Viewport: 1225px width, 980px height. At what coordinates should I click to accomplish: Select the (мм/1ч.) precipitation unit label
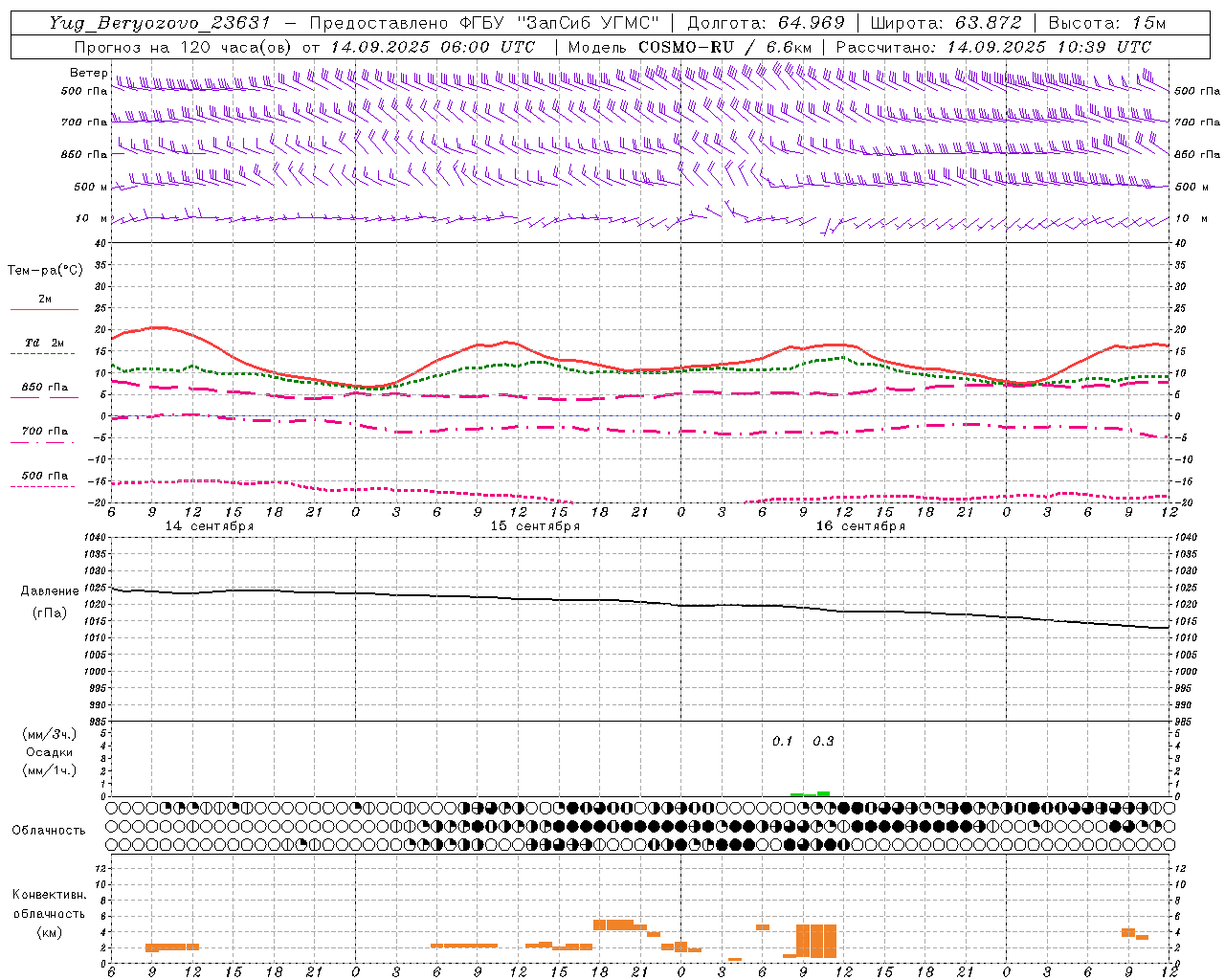[x=49, y=770]
